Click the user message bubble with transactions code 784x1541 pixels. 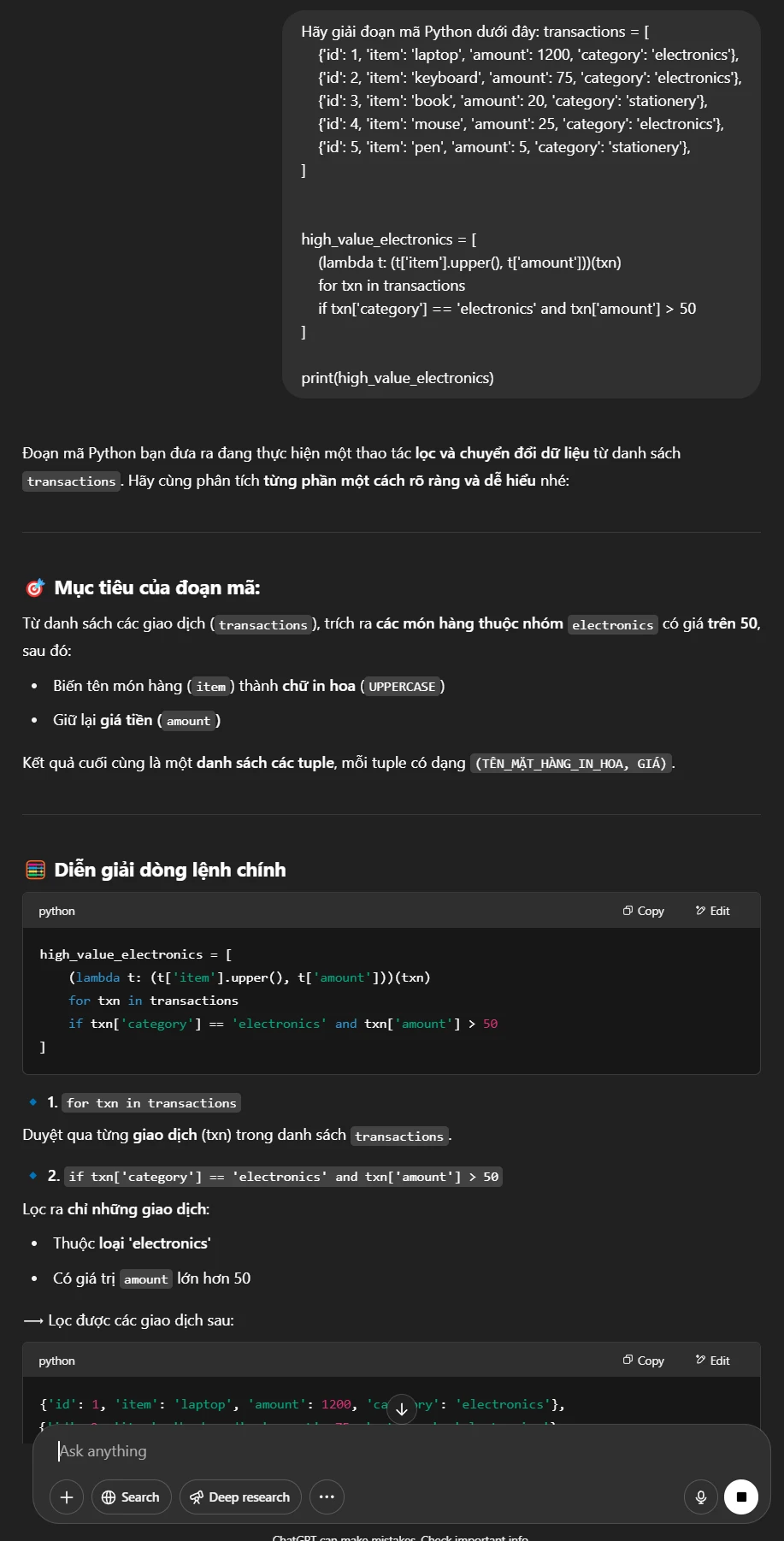click(x=522, y=204)
